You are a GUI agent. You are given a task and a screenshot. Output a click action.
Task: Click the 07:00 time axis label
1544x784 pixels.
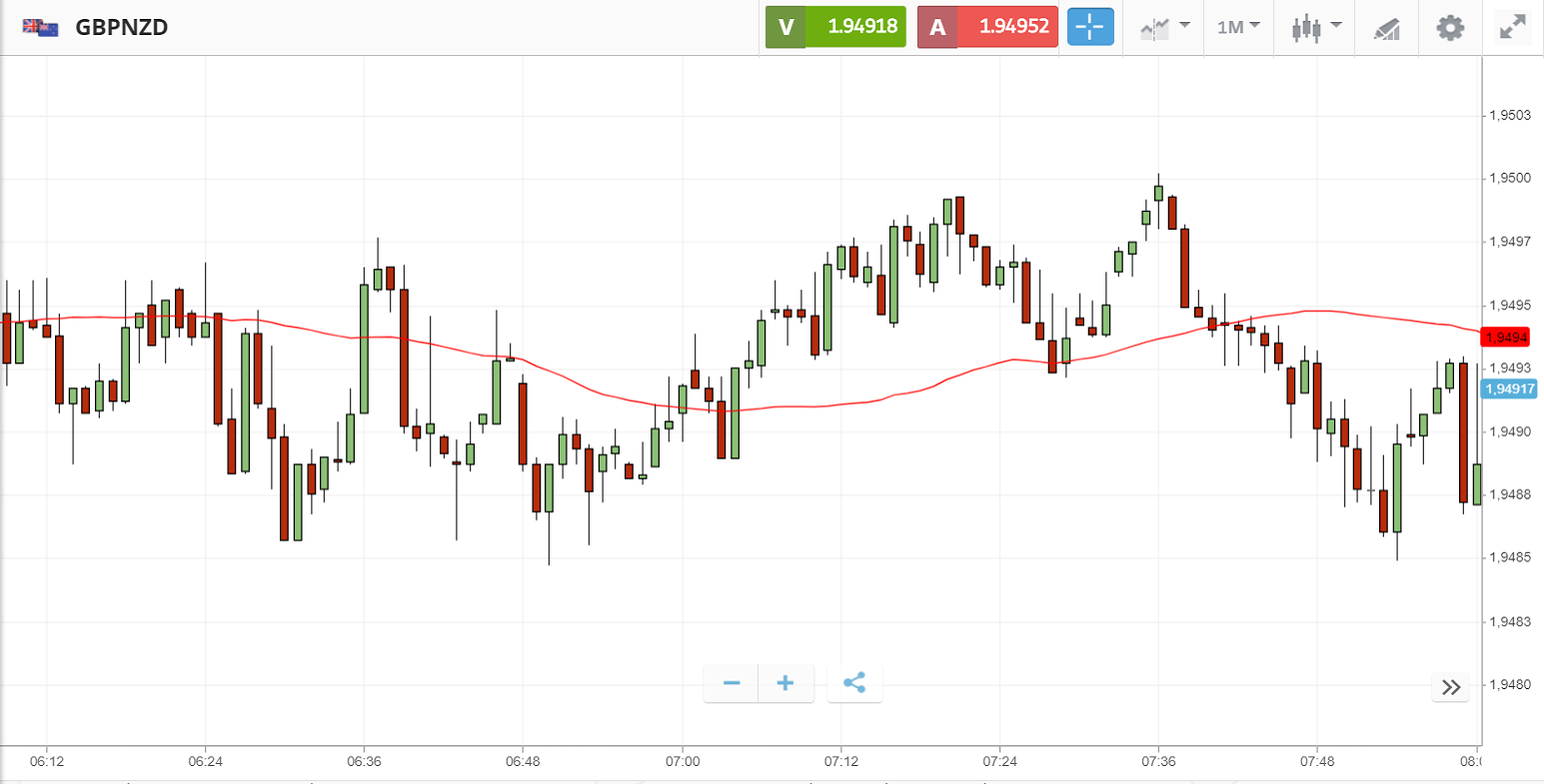coord(682,761)
